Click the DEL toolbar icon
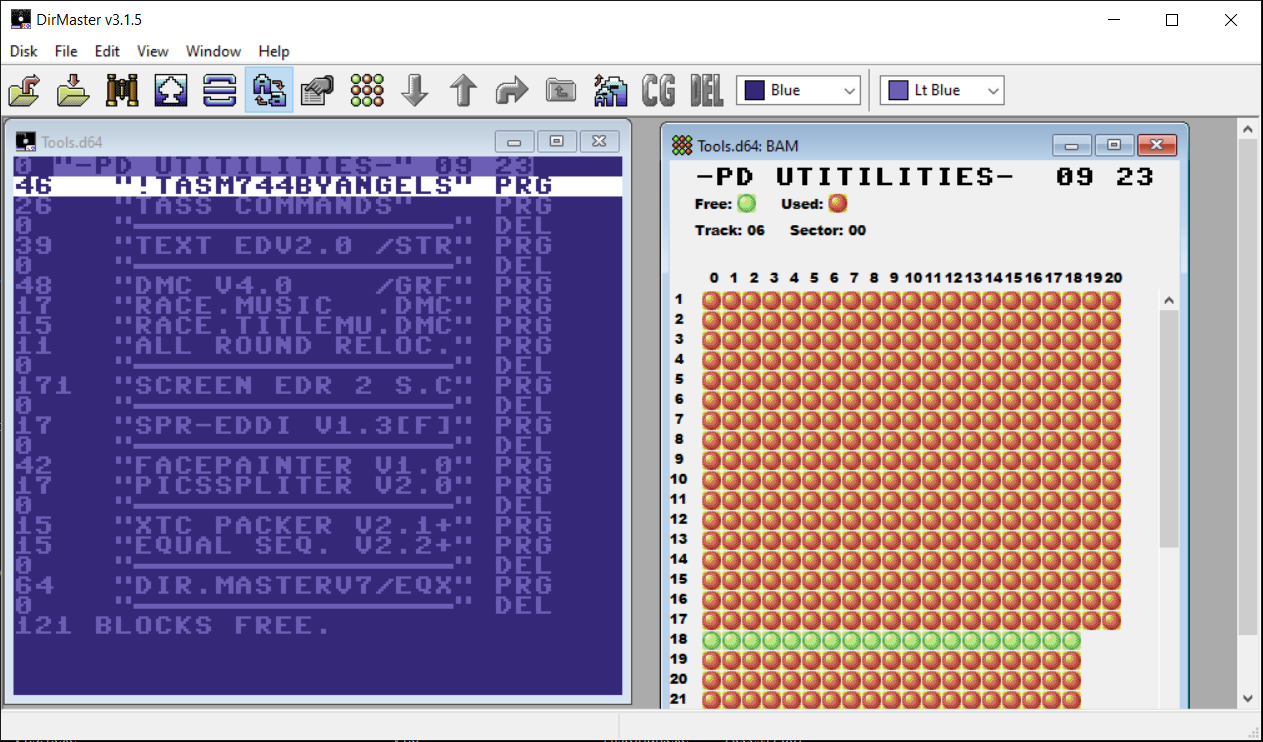The width and height of the screenshot is (1263, 742). pyautogui.click(x=707, y=89)
